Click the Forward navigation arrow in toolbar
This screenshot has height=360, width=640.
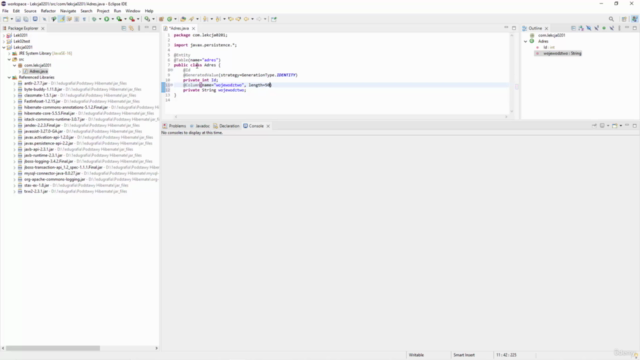pos(259,19)
